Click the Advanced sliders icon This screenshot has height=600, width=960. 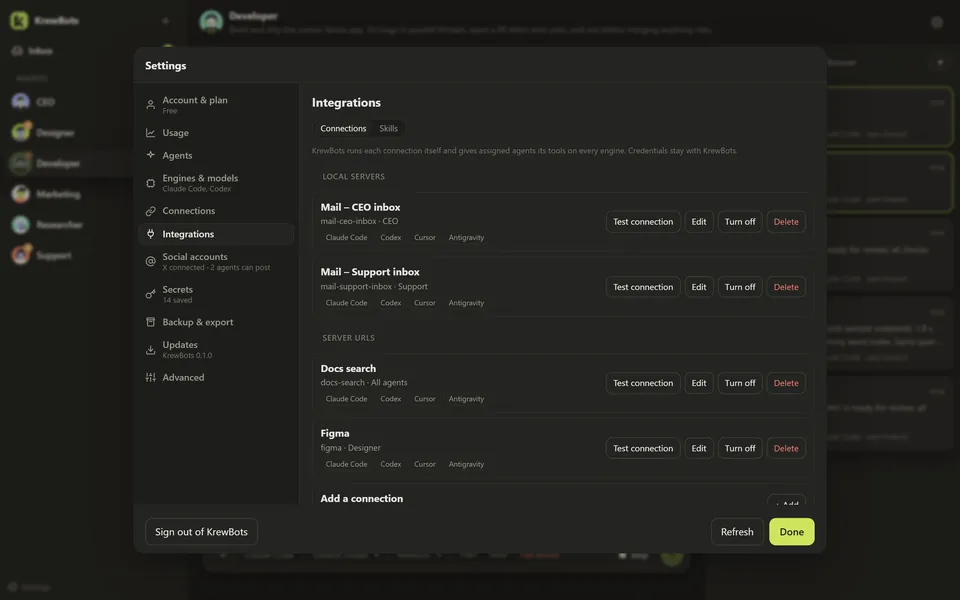tap(151, 378)
